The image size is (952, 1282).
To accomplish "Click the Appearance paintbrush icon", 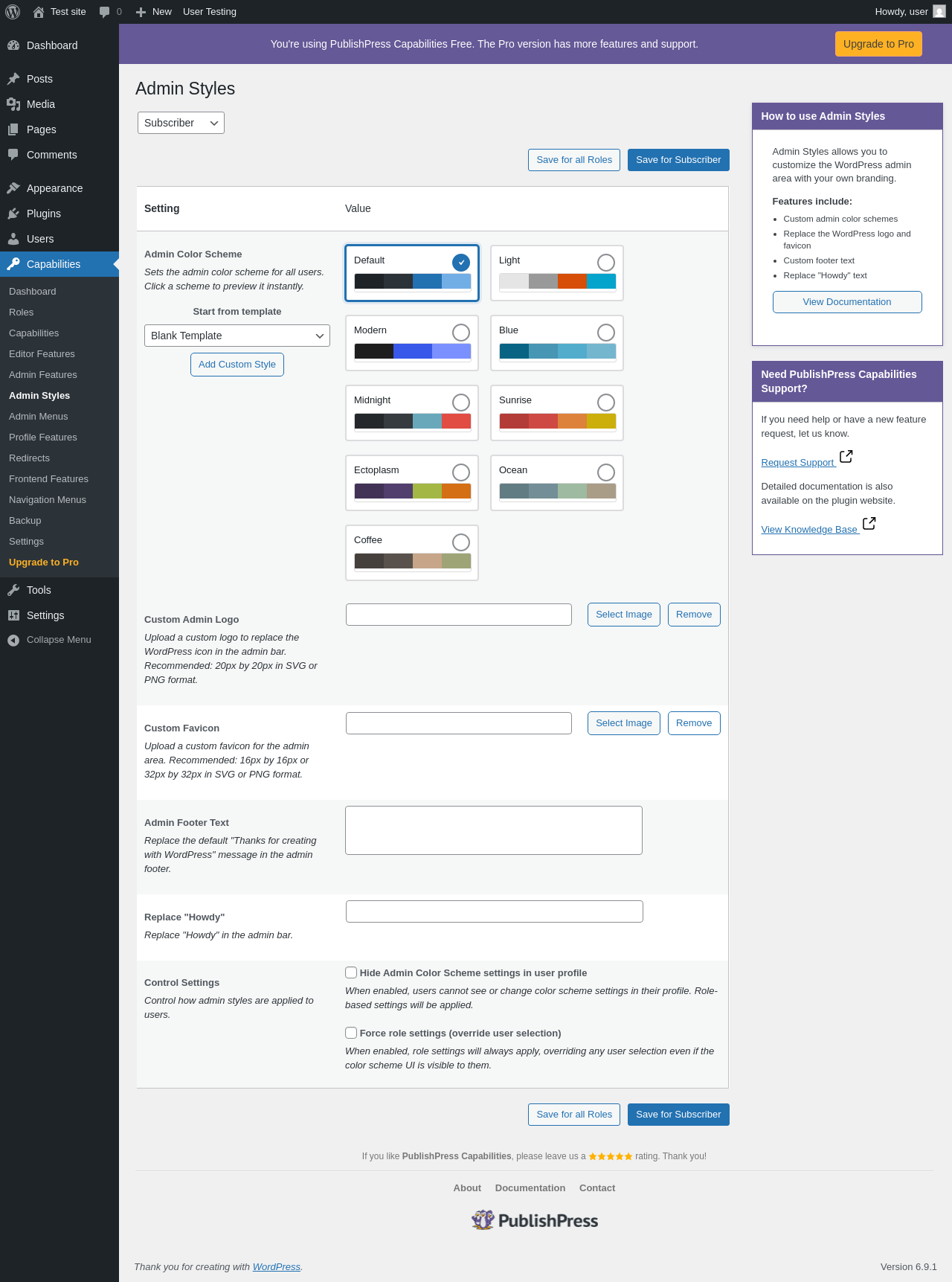I will tap(13, 188).
